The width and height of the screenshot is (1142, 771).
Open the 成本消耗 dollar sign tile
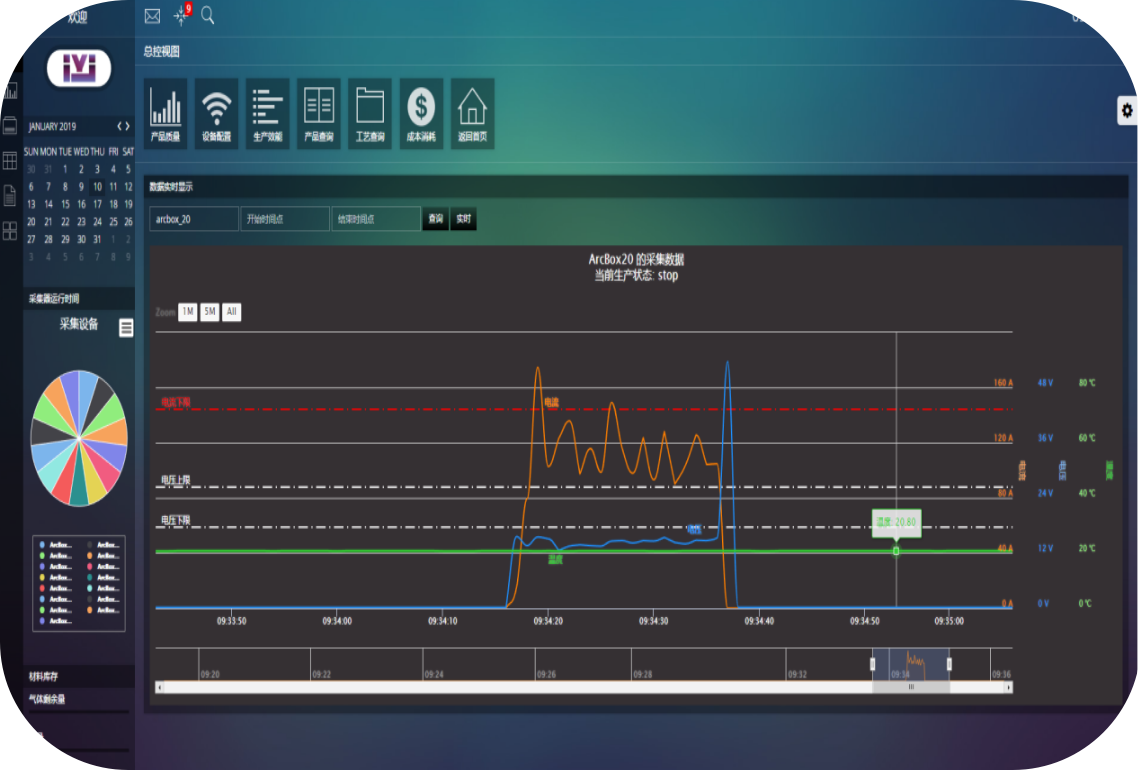[421, 113]
